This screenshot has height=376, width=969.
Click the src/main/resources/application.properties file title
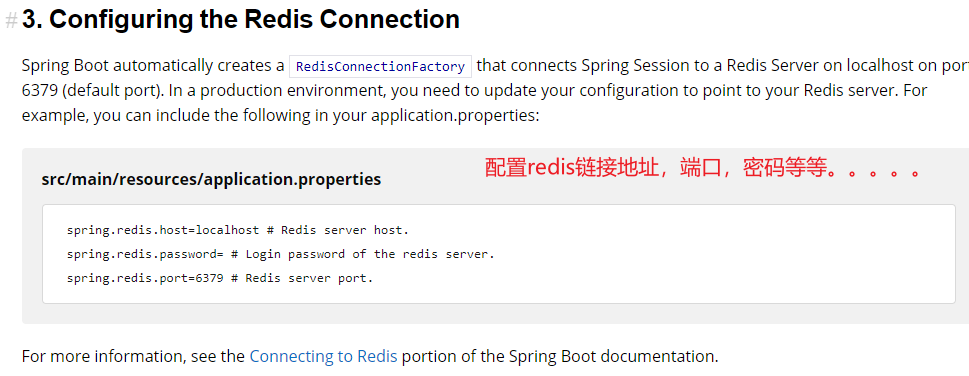[211, 179]
